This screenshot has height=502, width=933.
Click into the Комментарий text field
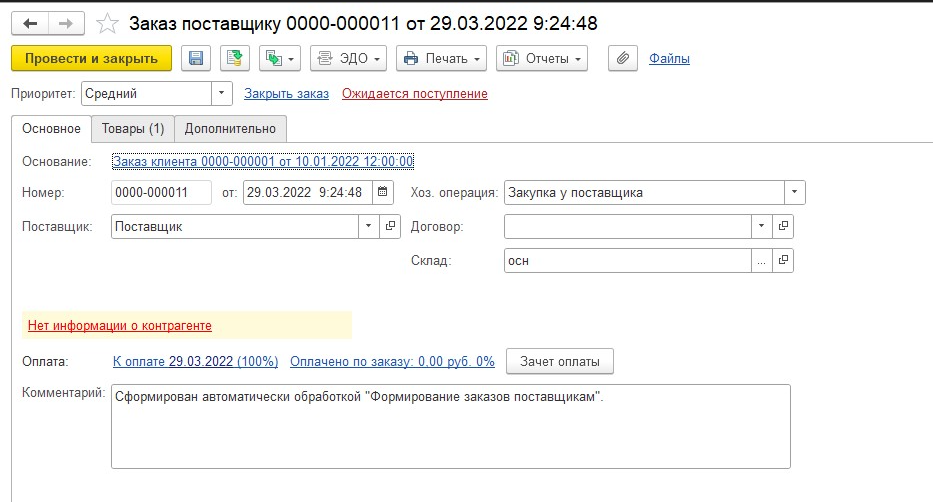(450, 426)
